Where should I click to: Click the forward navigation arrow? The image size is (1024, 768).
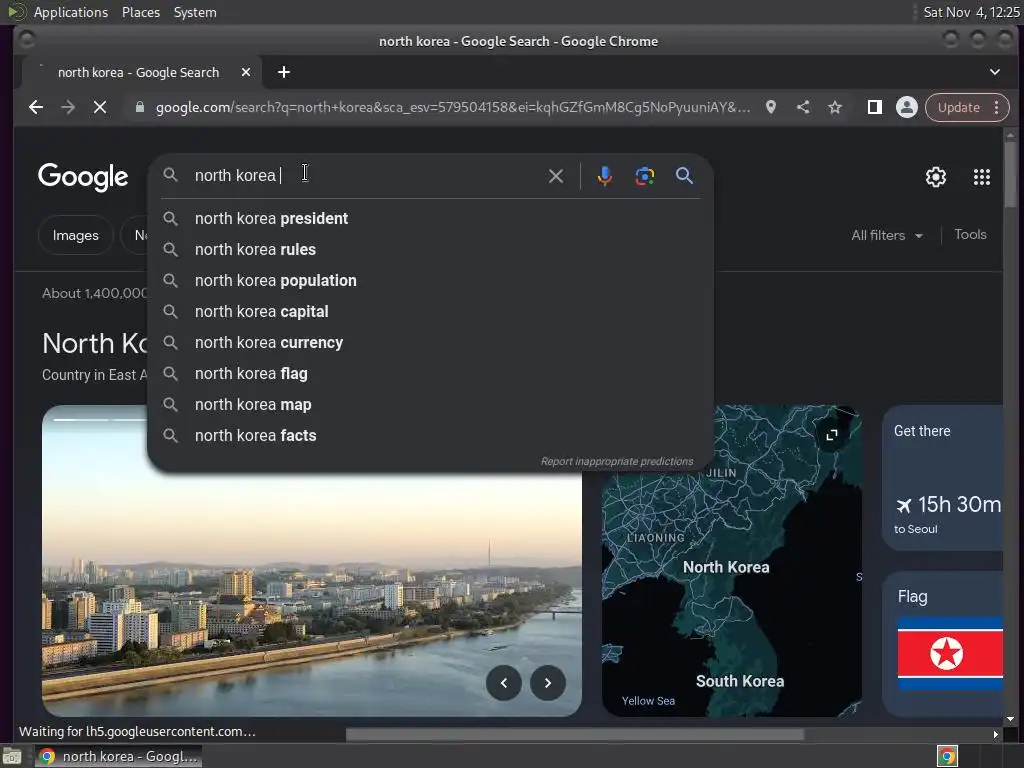click(68, 107)
